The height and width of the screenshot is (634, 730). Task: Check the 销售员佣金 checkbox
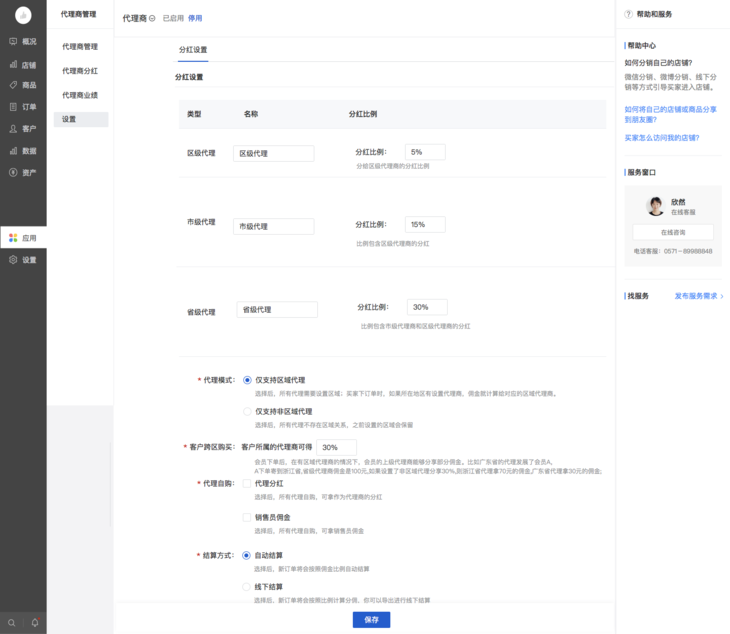point(247,517)
